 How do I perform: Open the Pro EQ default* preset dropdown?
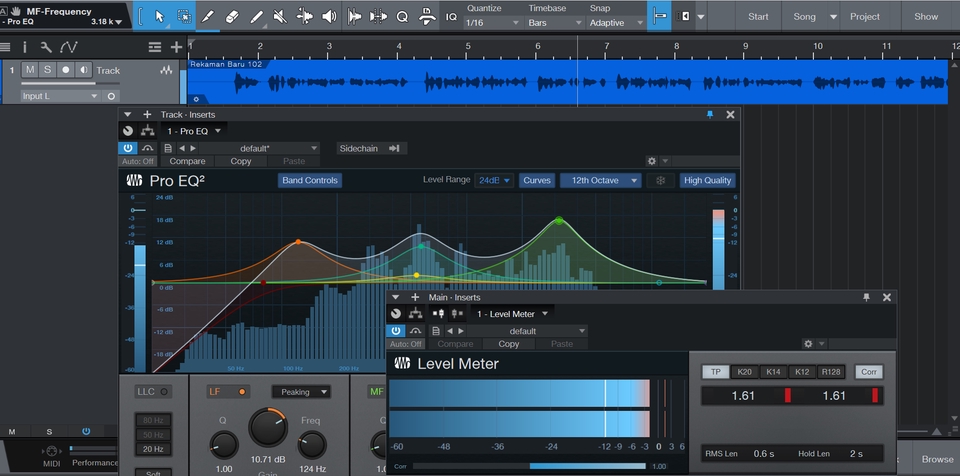[x=259, y=148]
